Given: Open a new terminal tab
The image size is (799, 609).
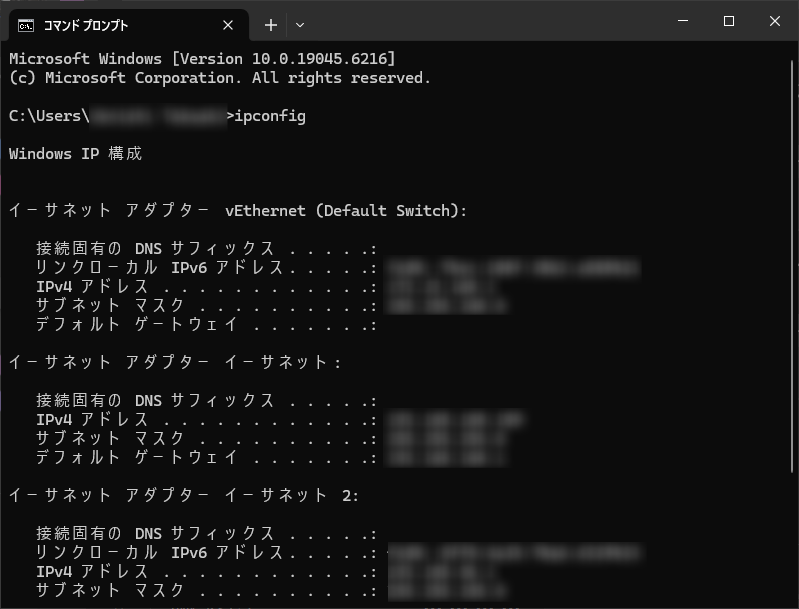Looking at the screenshot, I should 271,25.
